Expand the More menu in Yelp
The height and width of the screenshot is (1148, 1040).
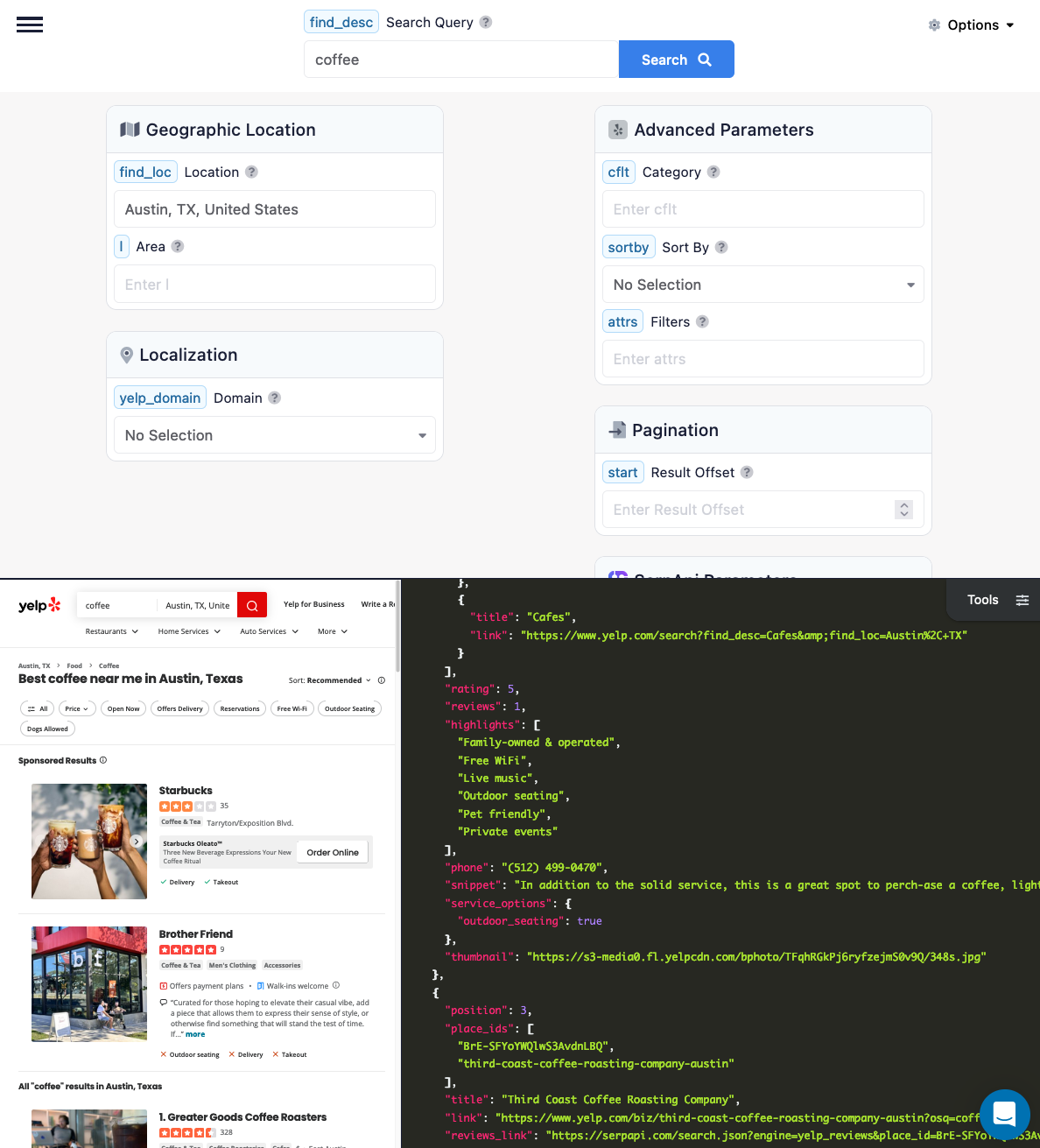pyautogui.click(x=333, y=631)
